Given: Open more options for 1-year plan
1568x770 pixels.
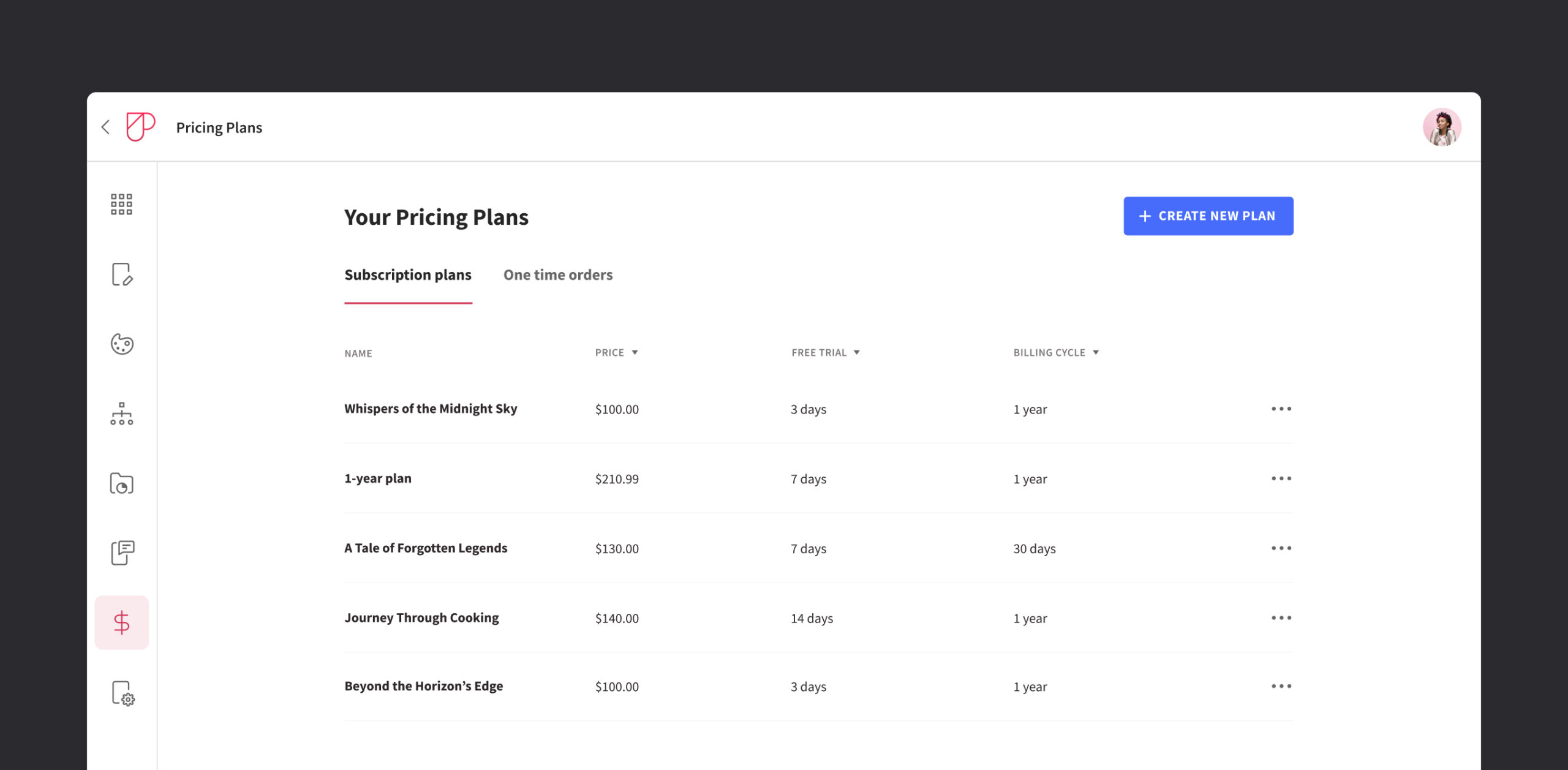Looking at the screenshot, I should tap(1281, 478).
